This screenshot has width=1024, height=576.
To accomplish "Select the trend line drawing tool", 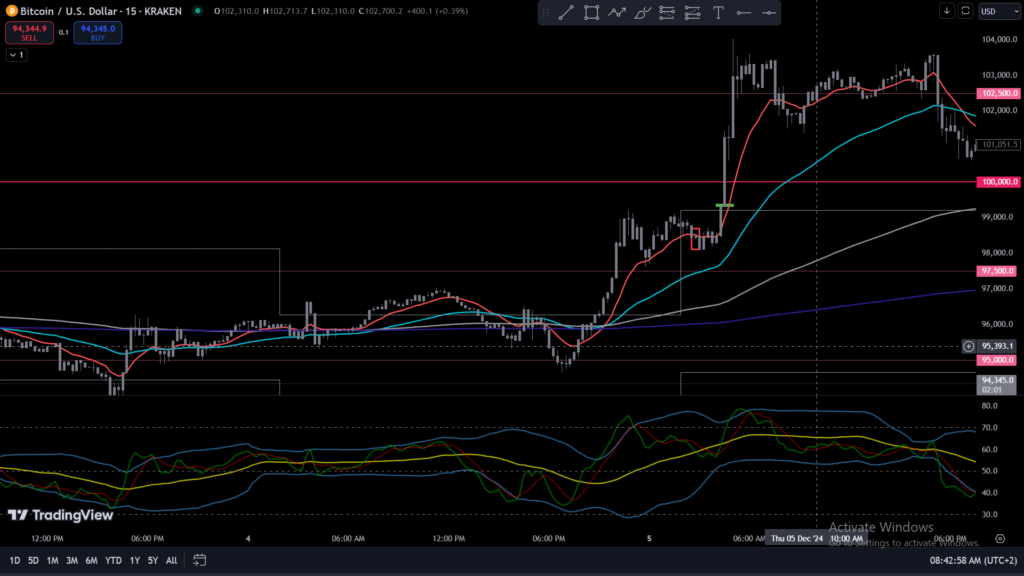I will pyautogui.click(x=566, y=13).
